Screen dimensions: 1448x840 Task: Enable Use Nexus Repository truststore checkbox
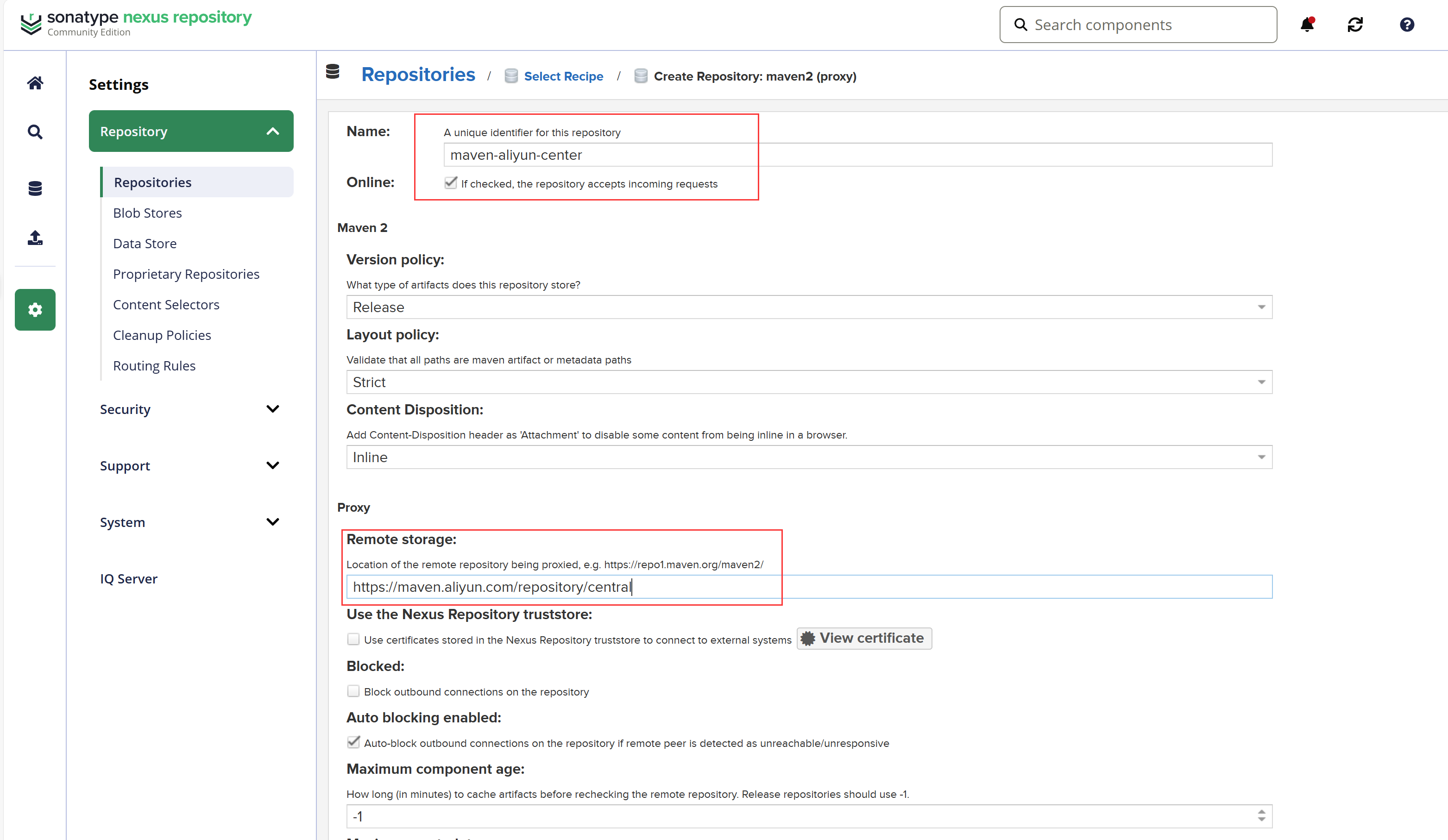coord(353,639)
